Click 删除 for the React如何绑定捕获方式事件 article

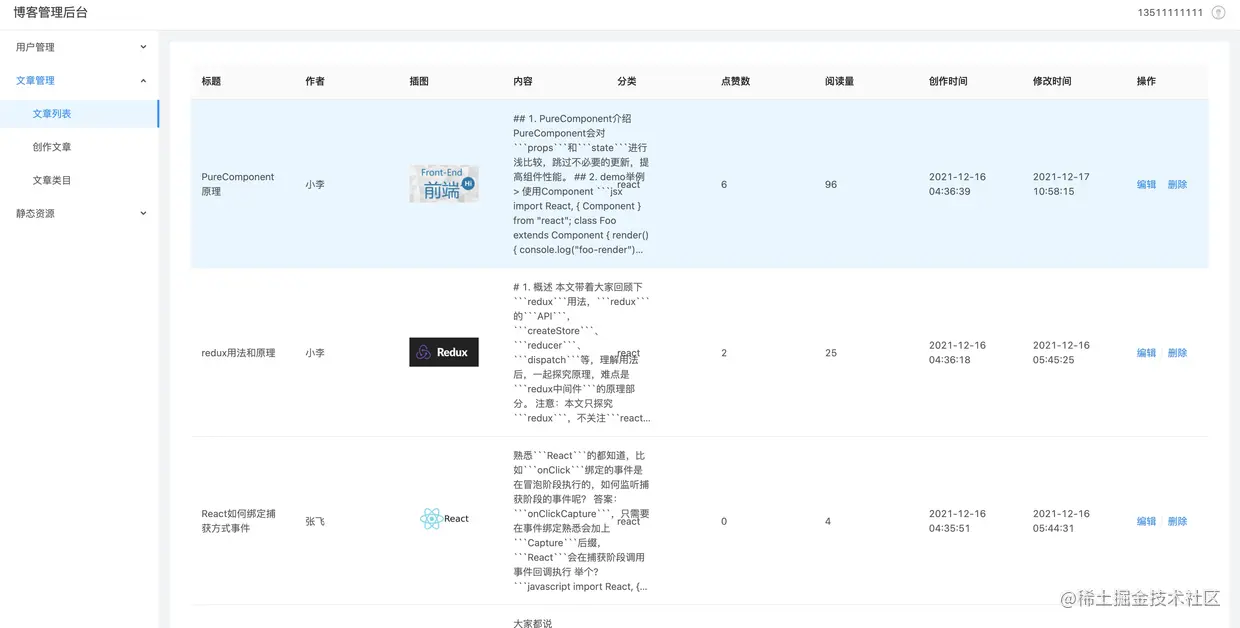pos(1177,521)
